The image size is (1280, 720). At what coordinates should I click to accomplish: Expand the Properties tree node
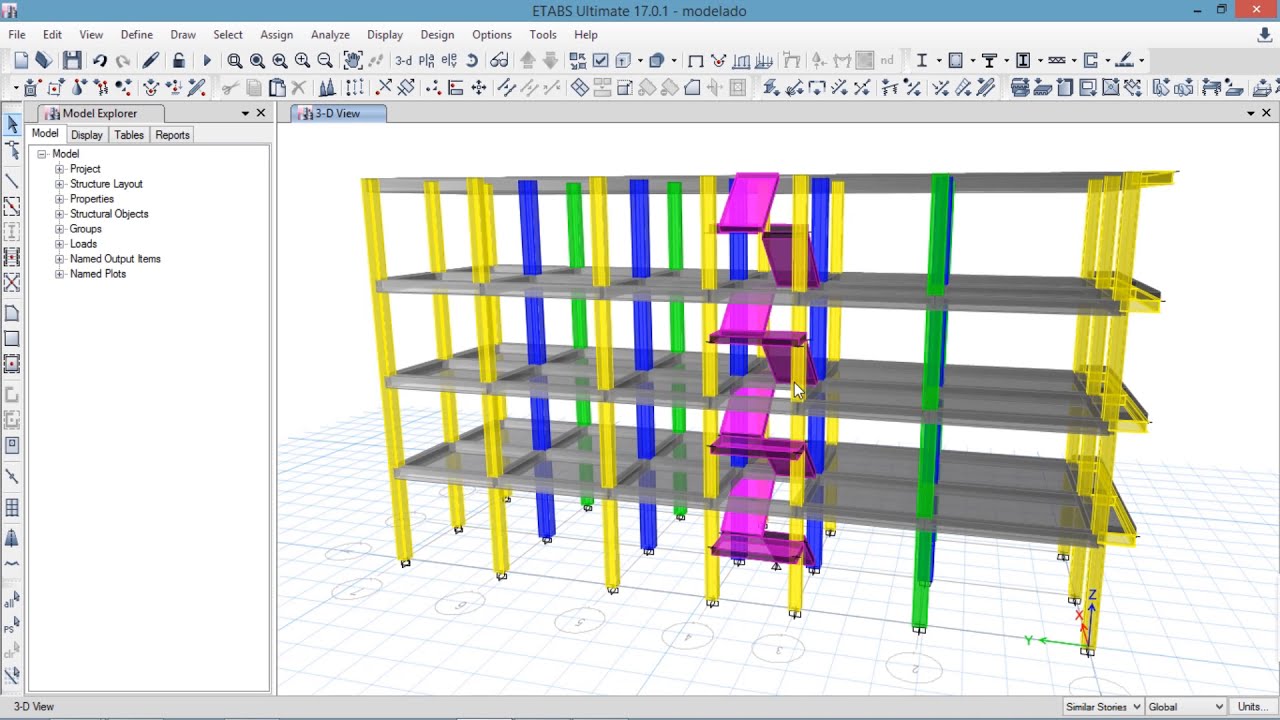point(59,199)
